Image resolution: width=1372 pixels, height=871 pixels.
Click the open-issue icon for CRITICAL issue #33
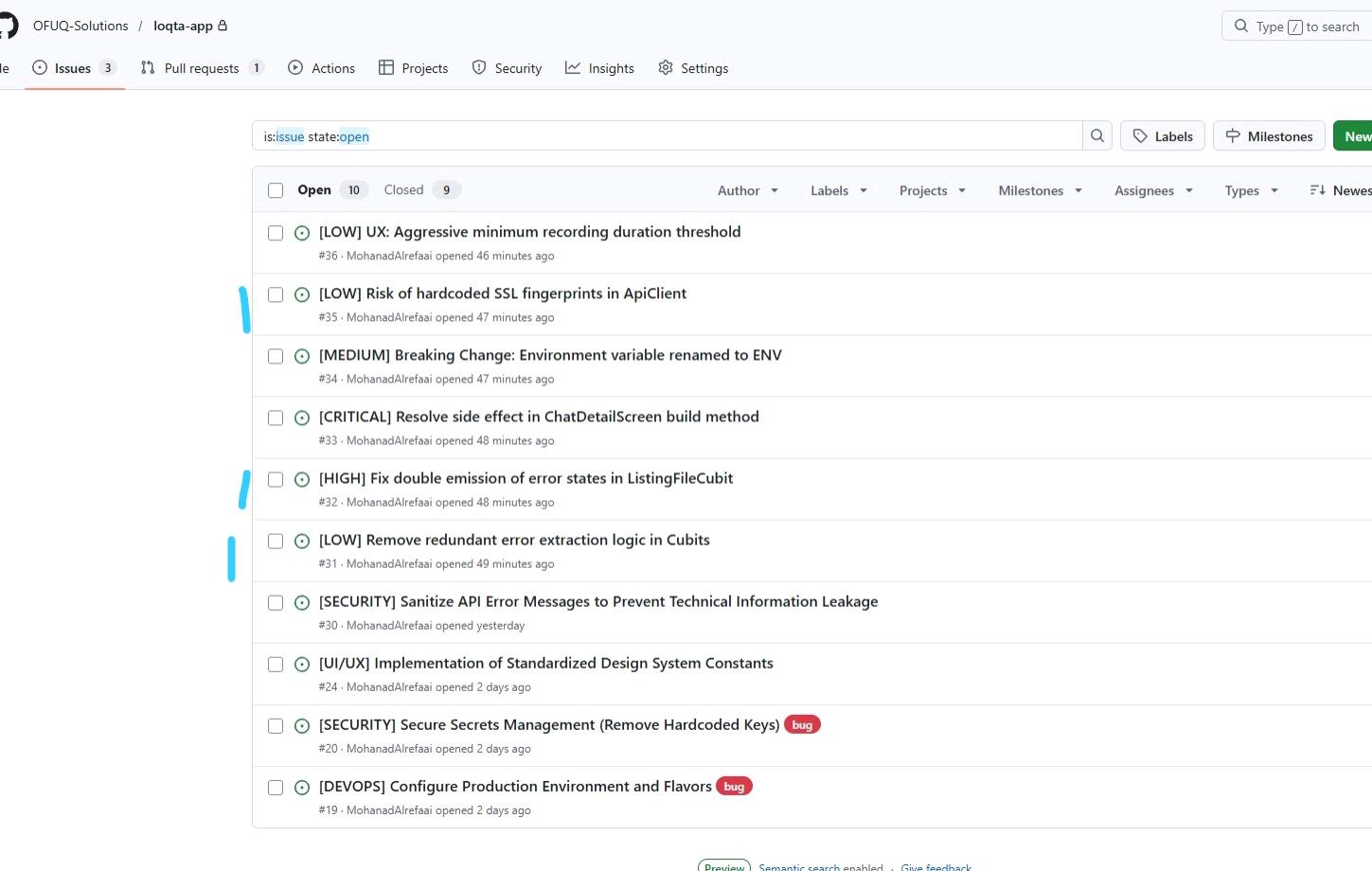coord(302,418)
